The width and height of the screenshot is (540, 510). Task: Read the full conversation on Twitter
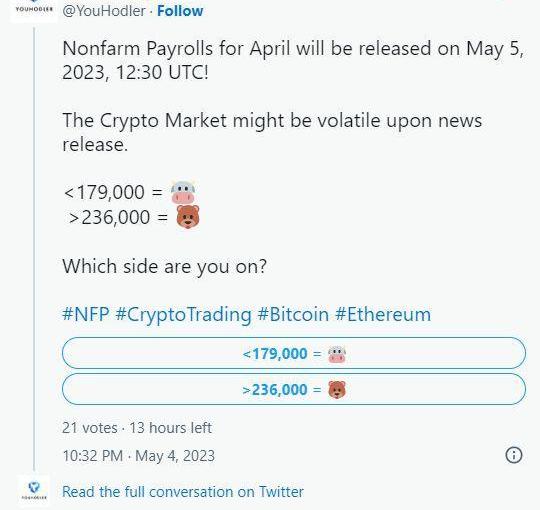(x=183, y=491)
